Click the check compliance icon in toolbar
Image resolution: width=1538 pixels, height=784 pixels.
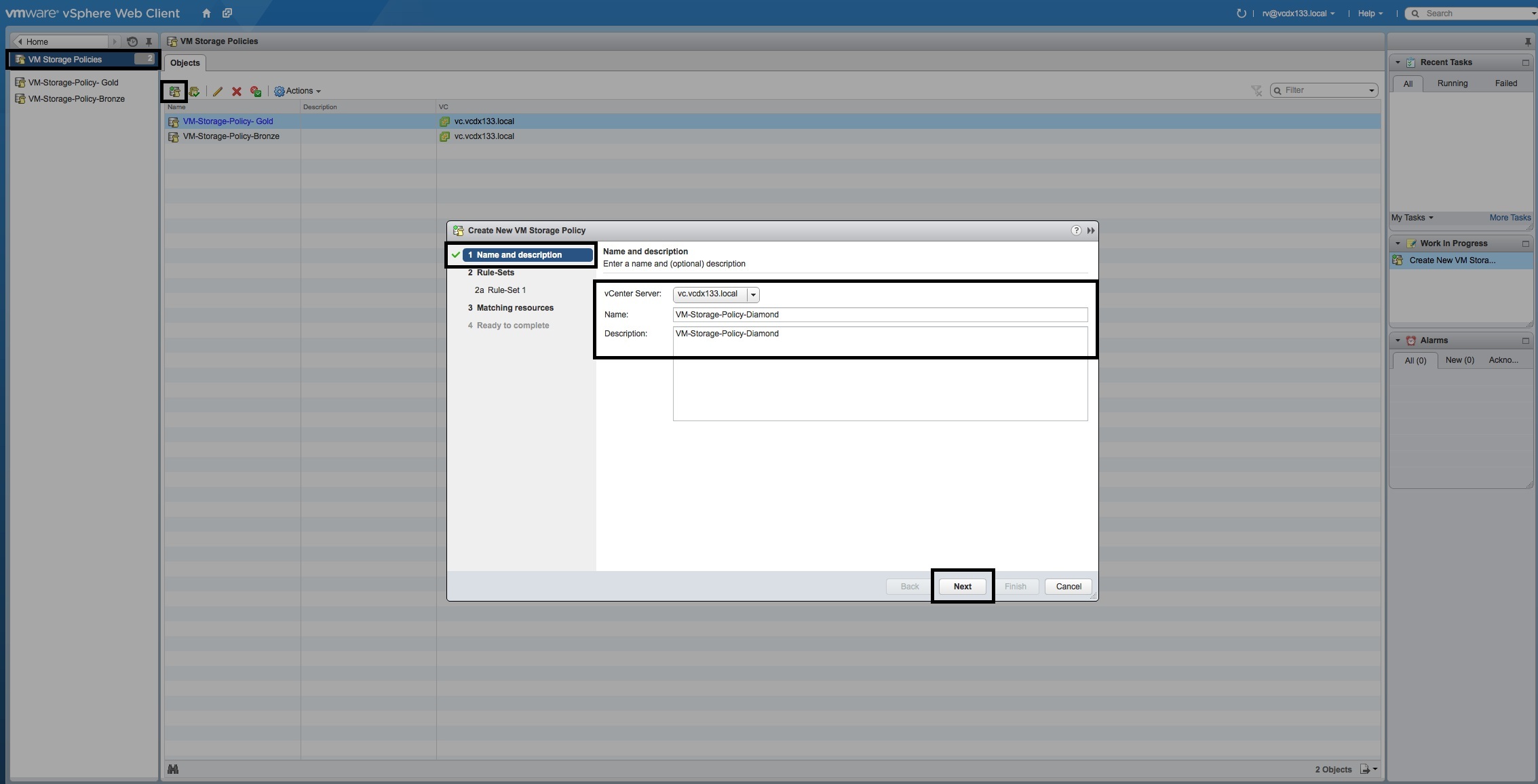(x=256, y=92)
